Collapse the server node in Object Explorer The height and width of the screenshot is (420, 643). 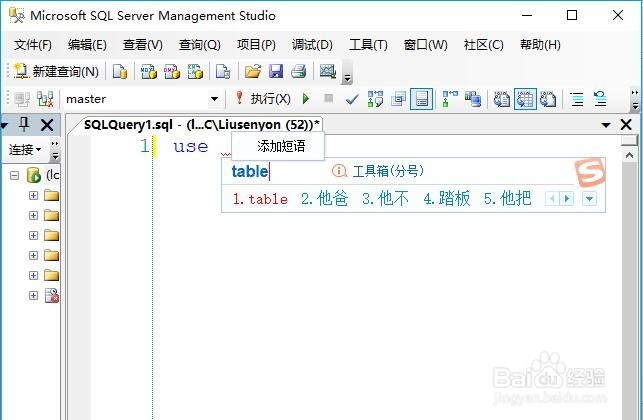tap(14, 176)
